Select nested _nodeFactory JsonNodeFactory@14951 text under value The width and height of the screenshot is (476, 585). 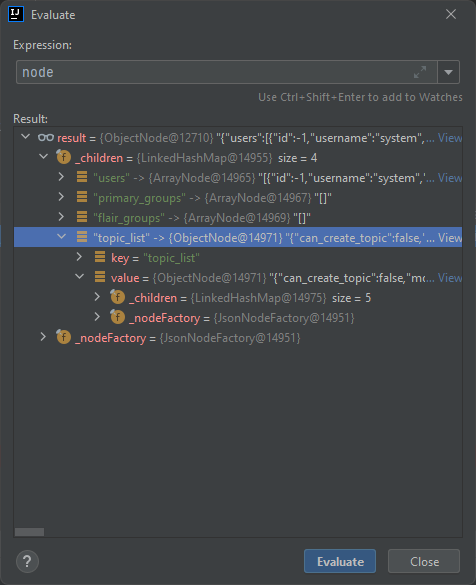241,318
